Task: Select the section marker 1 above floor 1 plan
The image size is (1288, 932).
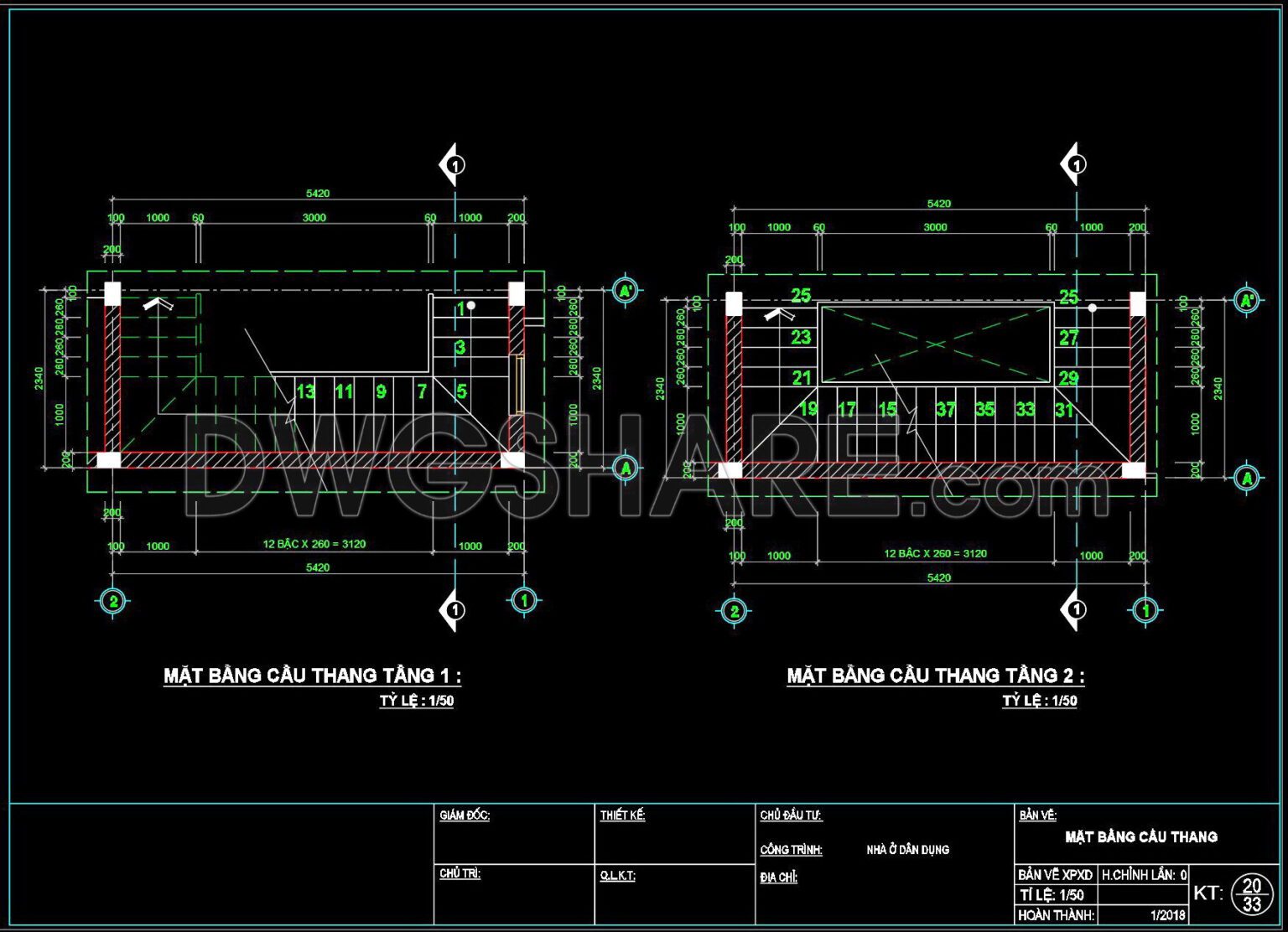Action: [x=455, y=165]
